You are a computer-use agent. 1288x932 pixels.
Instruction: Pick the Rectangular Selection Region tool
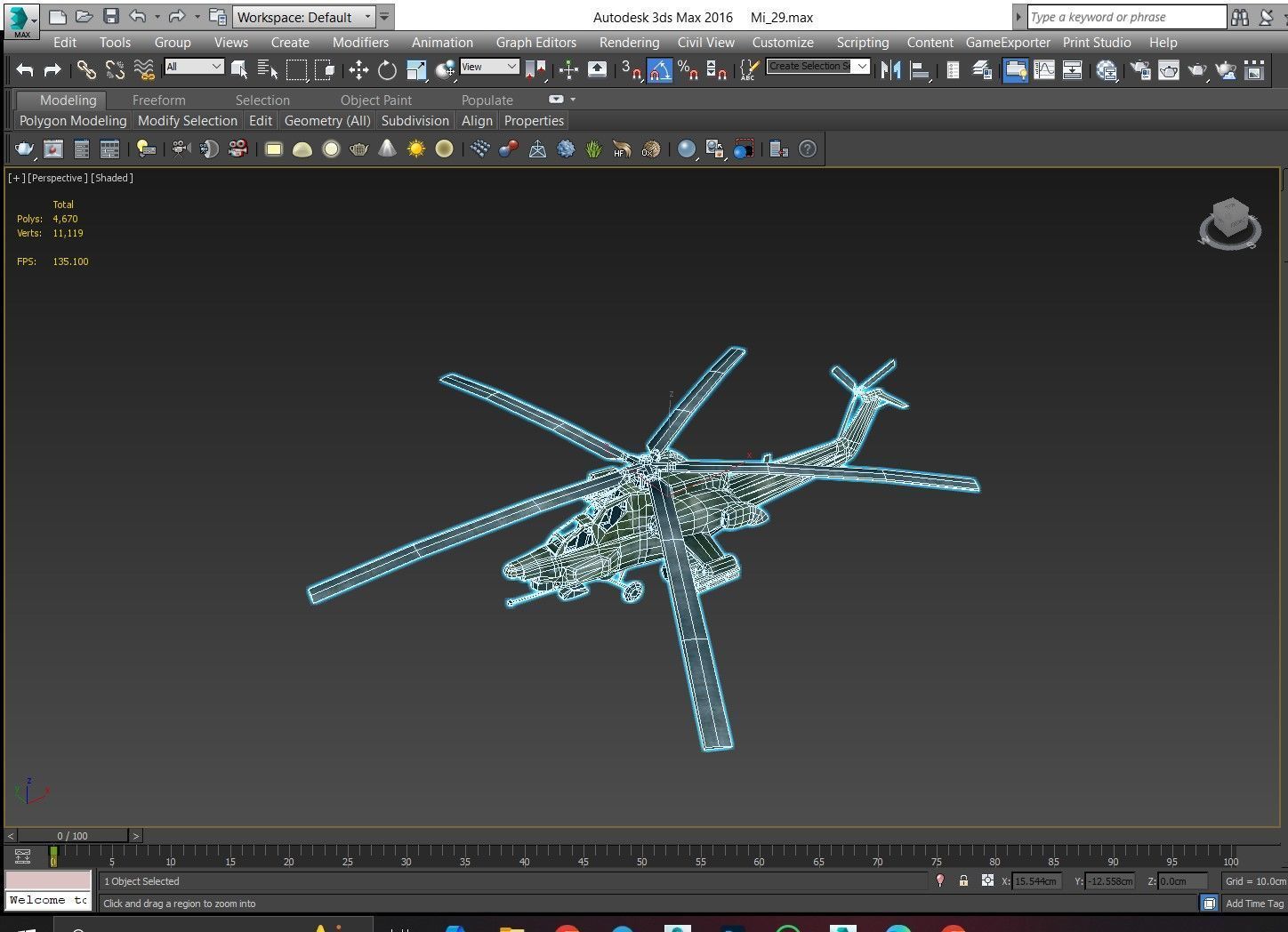coord(296,69)
